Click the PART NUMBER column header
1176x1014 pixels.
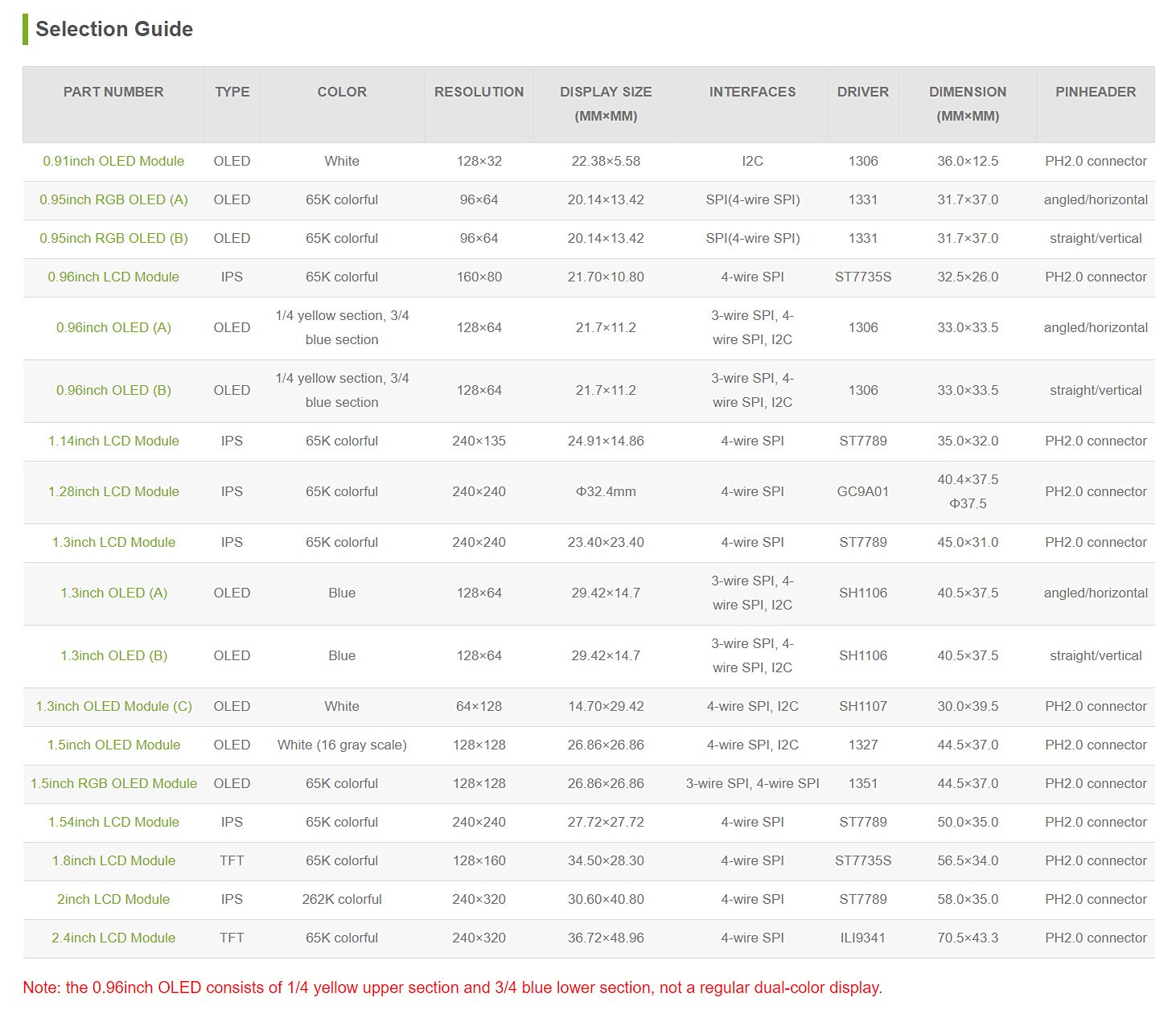point(113,92)
